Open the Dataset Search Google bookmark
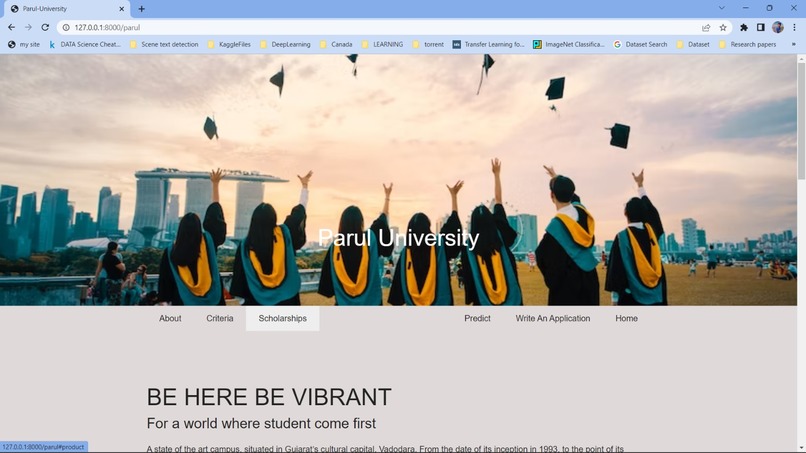The image size is (806, 453). coord(640,45)
